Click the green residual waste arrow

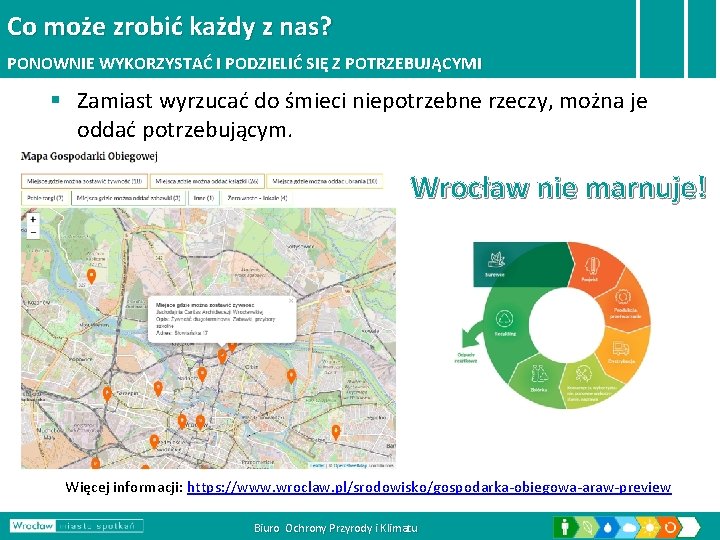point(472,334)
